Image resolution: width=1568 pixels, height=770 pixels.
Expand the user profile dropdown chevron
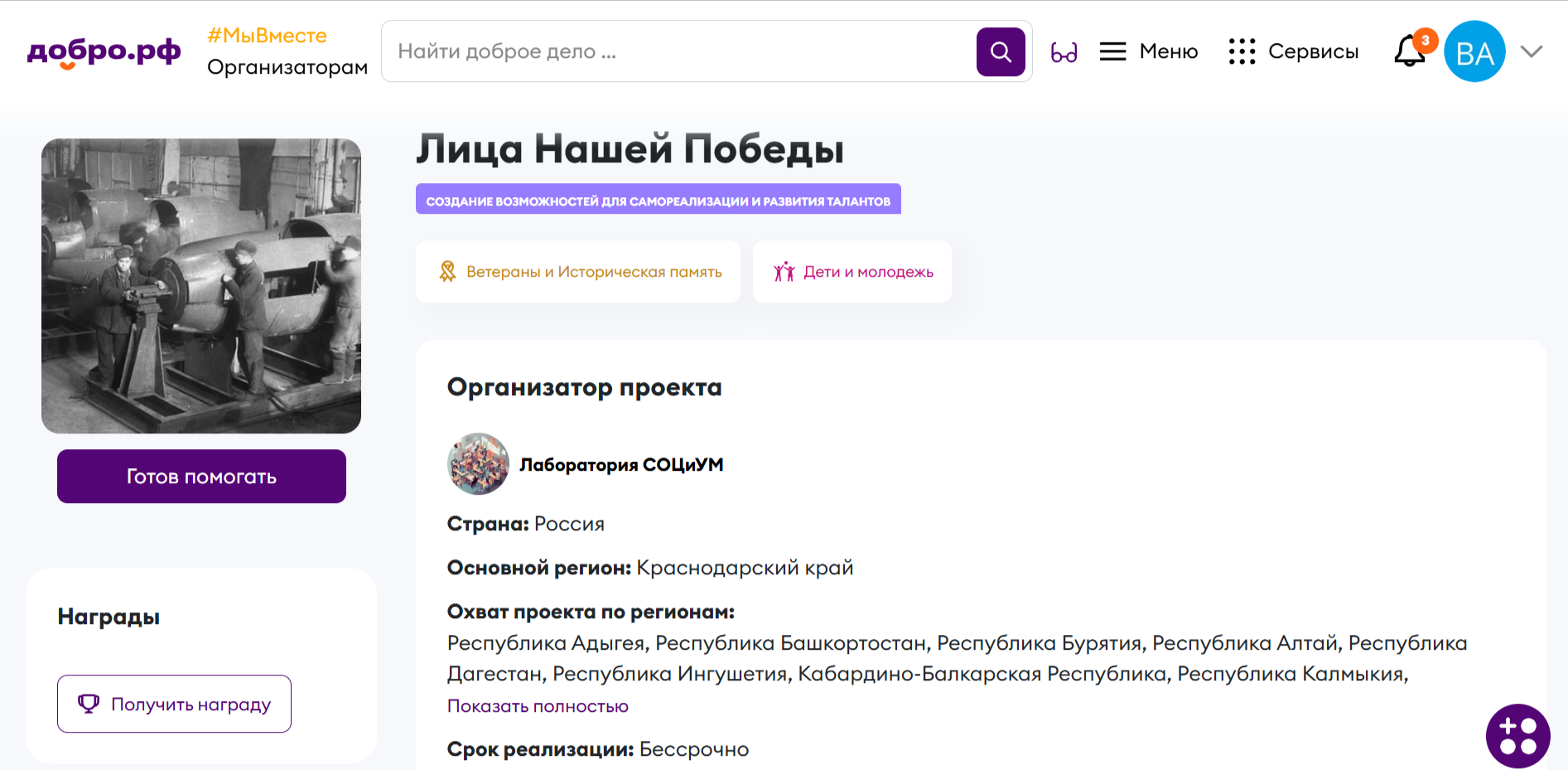1532,51
